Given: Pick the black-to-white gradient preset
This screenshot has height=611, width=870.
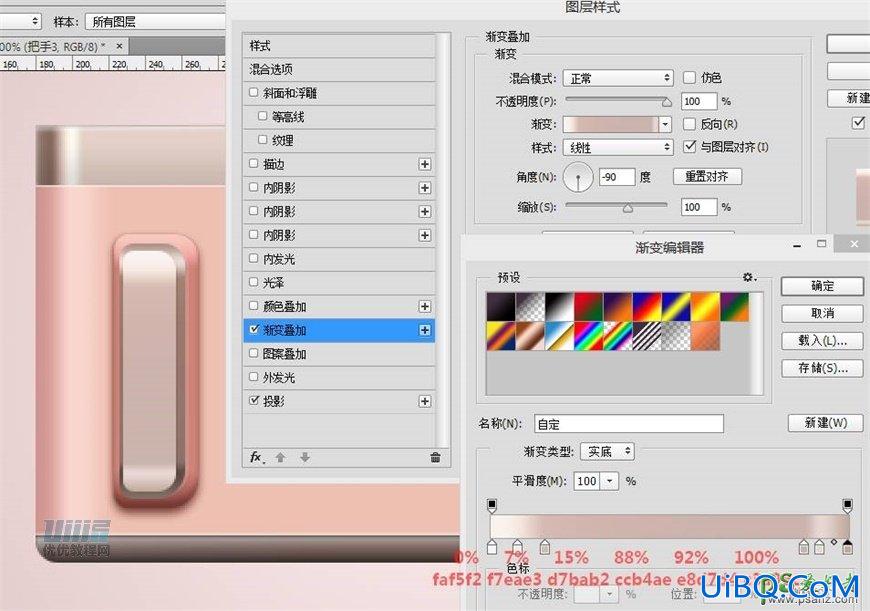Looking at the screenshot, I should coord(559,307).
